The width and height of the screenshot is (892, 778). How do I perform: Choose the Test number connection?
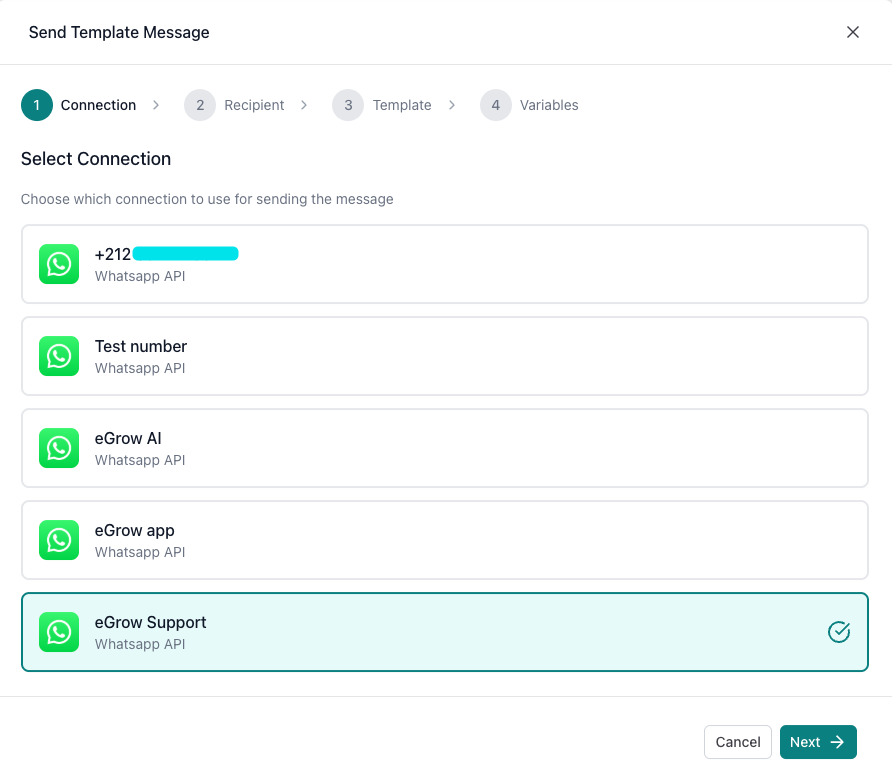click(444, 356)
